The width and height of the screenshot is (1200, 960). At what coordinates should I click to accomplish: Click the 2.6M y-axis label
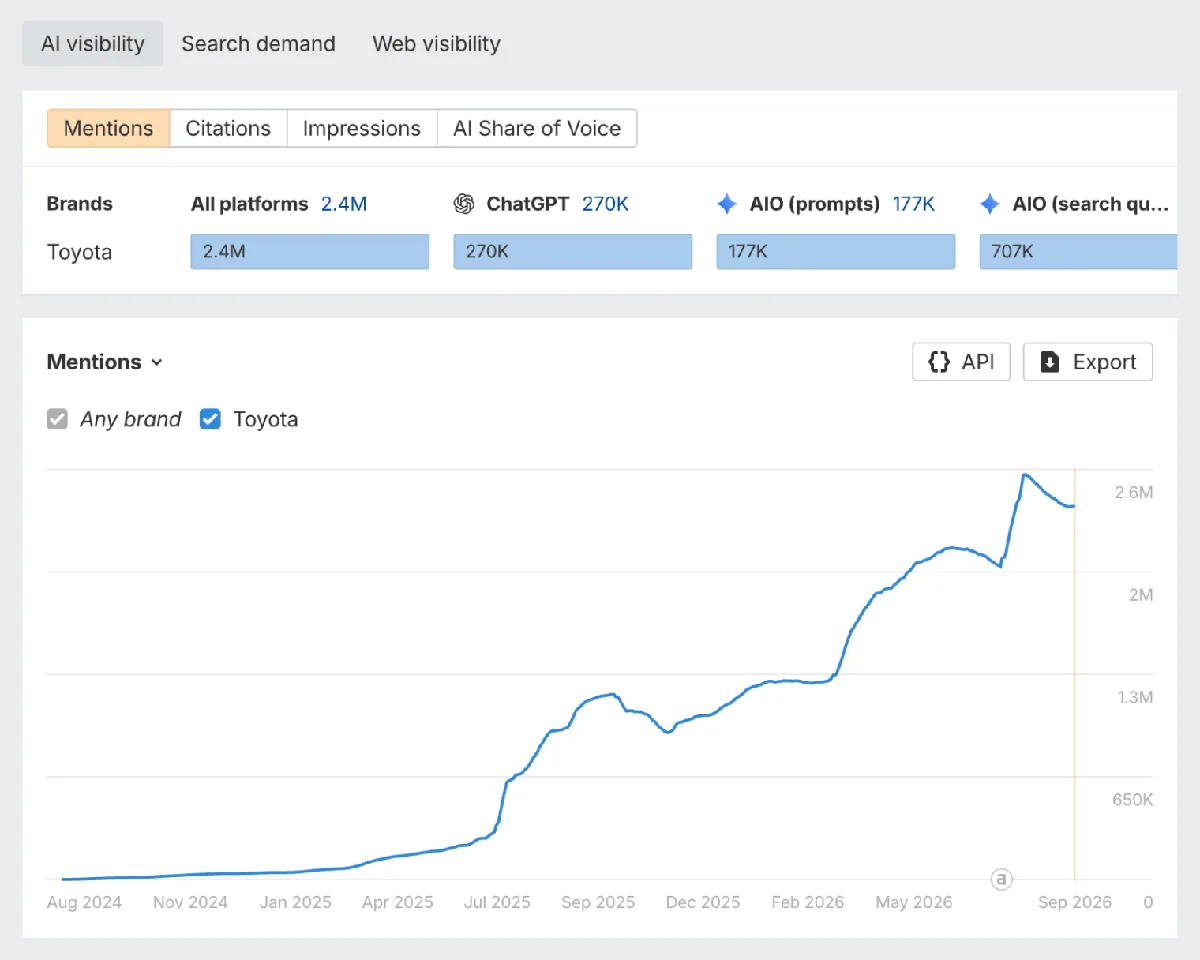(x=1134, y=492)
